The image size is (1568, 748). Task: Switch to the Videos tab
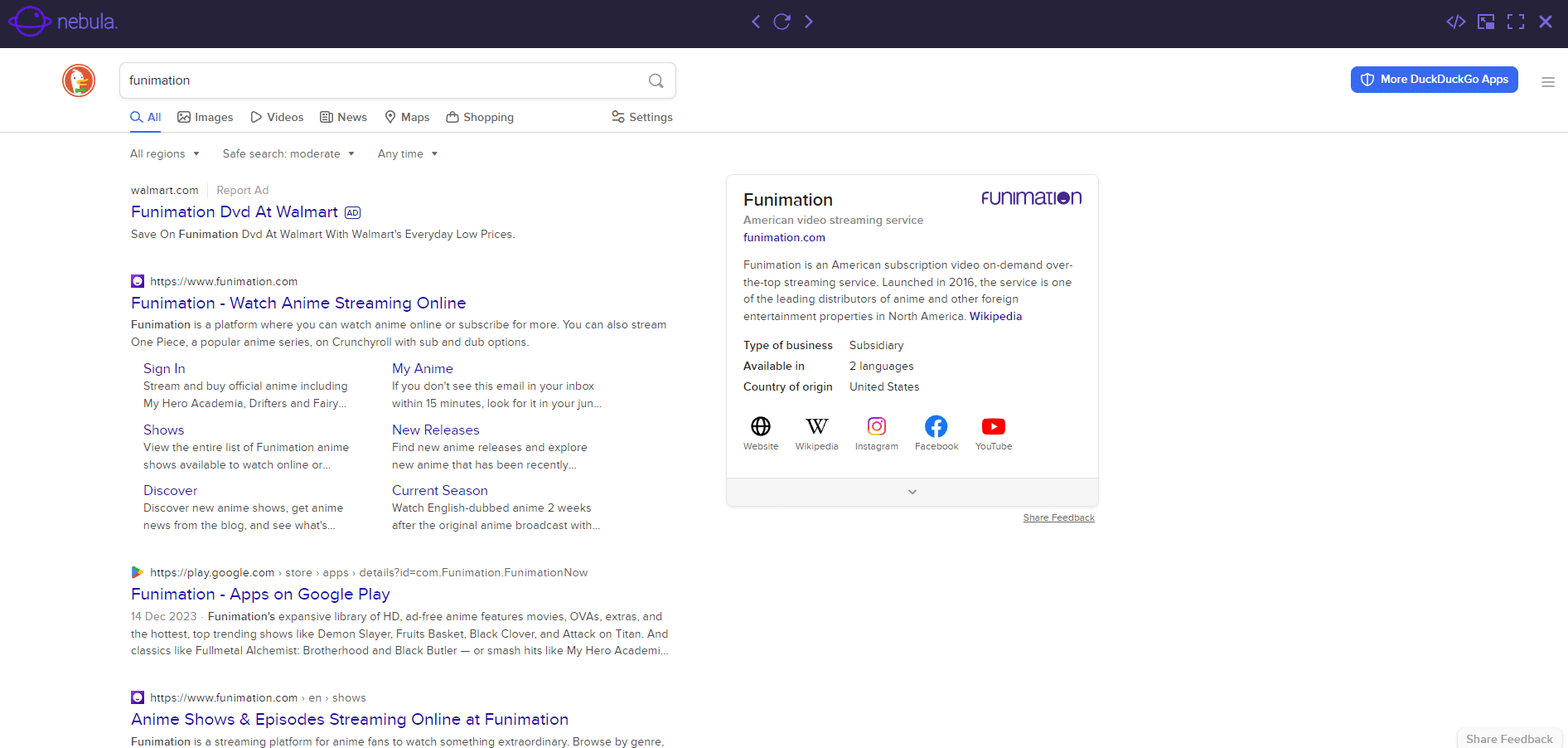[x=277, y=117]
